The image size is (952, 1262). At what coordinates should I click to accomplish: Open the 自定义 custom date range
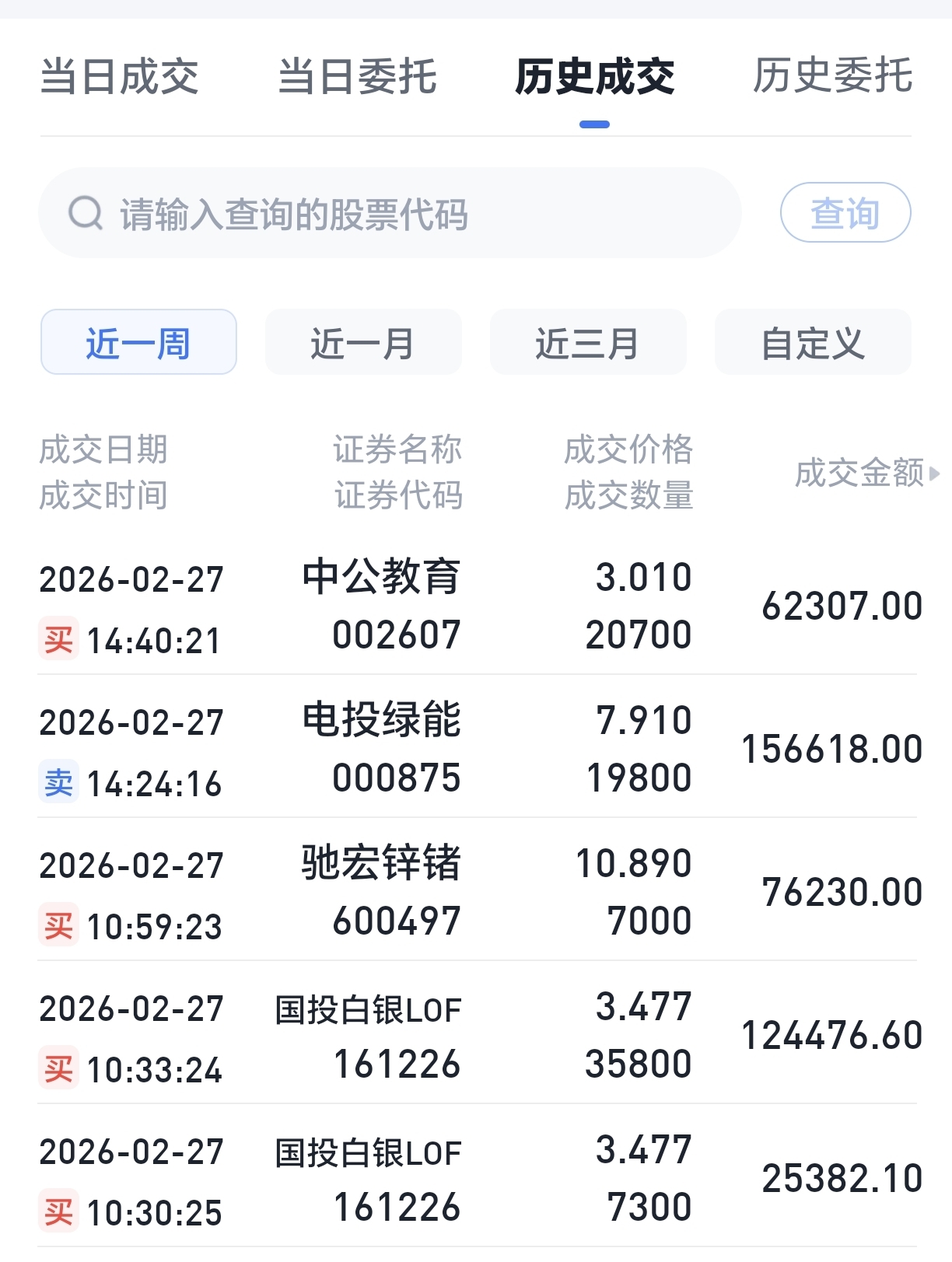(813, 343)
